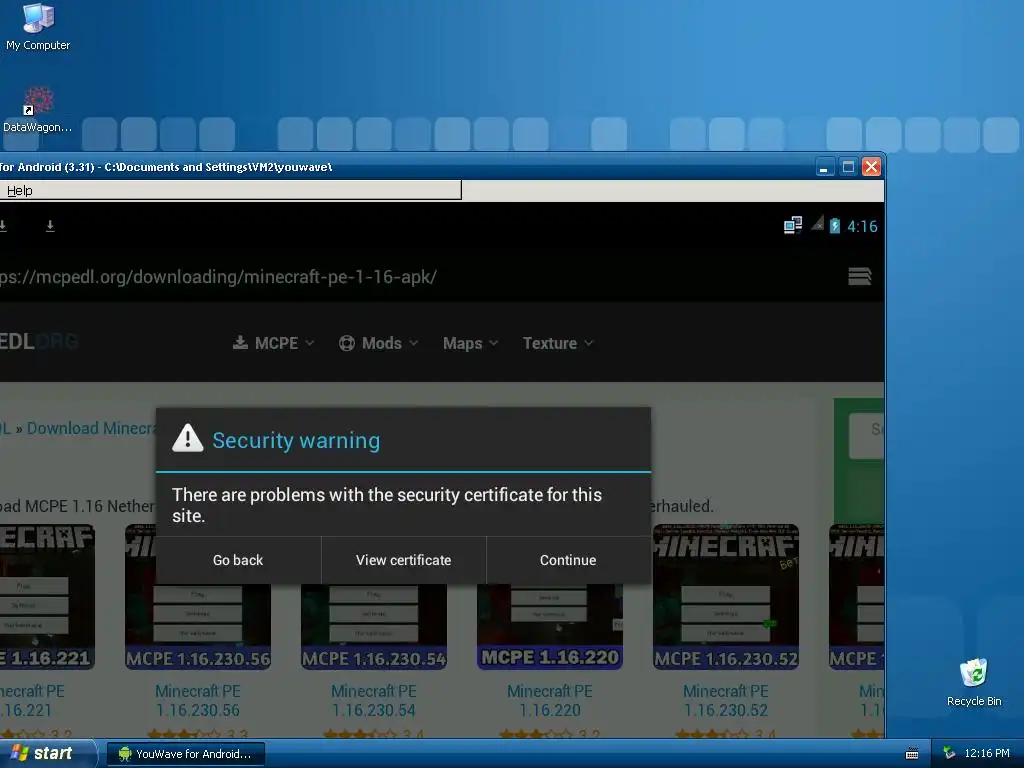Open DataWagon desktop shortcut

(38, 110)
